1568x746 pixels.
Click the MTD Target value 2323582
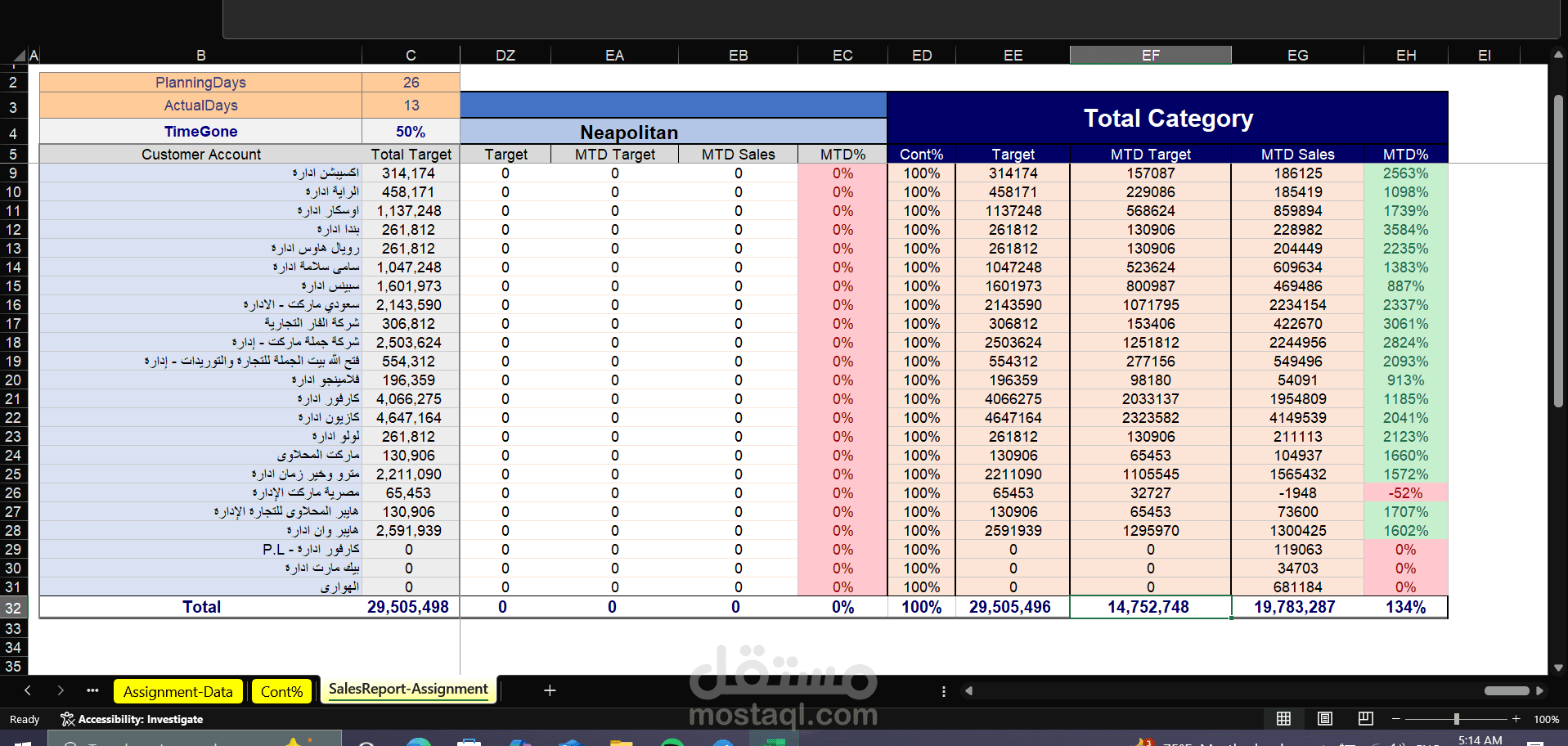tap(1151, 418)
